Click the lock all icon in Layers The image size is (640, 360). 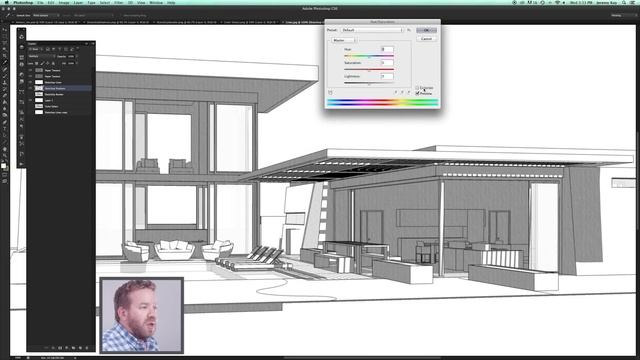(53, 63)
